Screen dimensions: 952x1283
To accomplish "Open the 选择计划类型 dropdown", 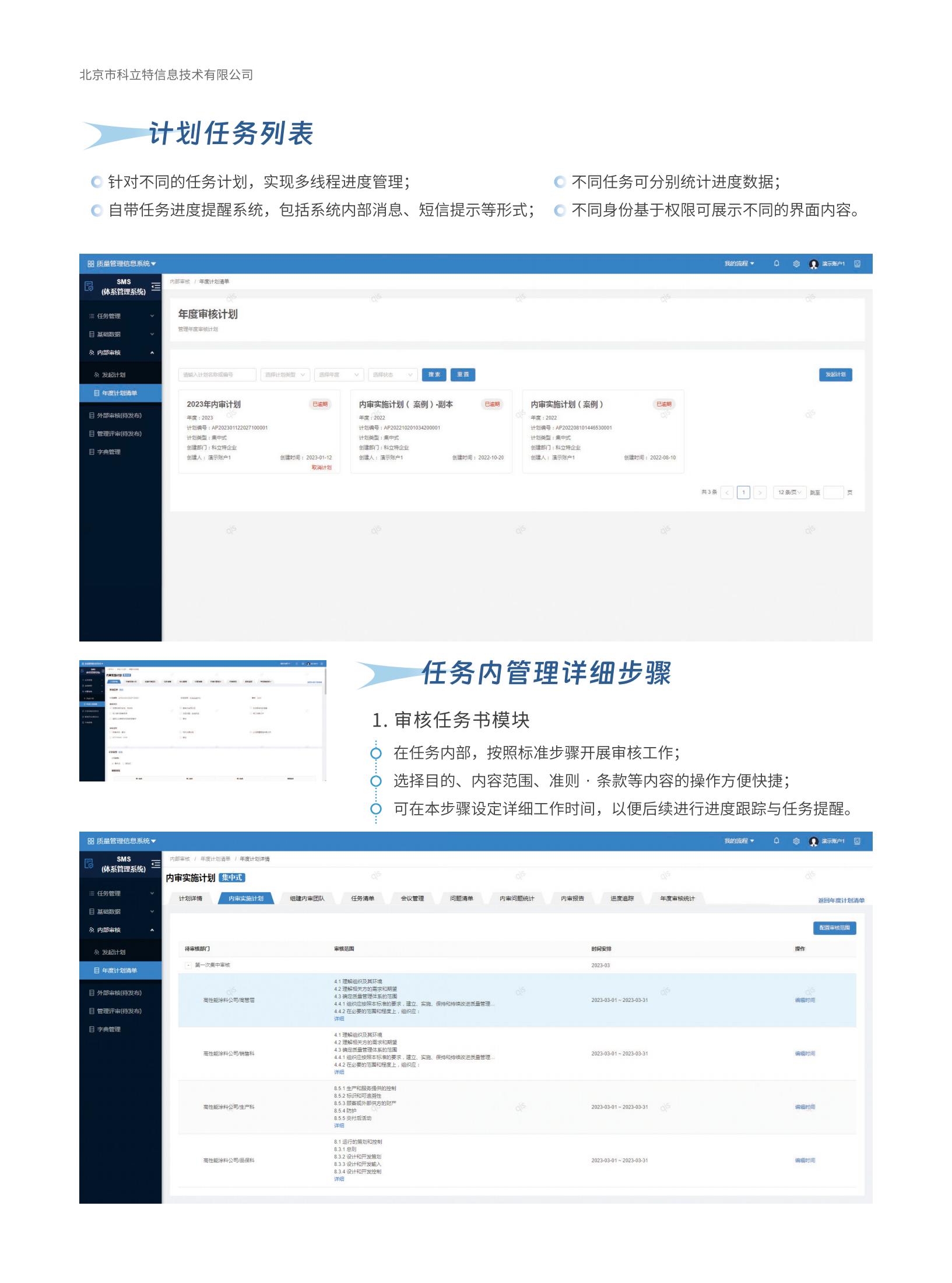I will click(285, 374).
